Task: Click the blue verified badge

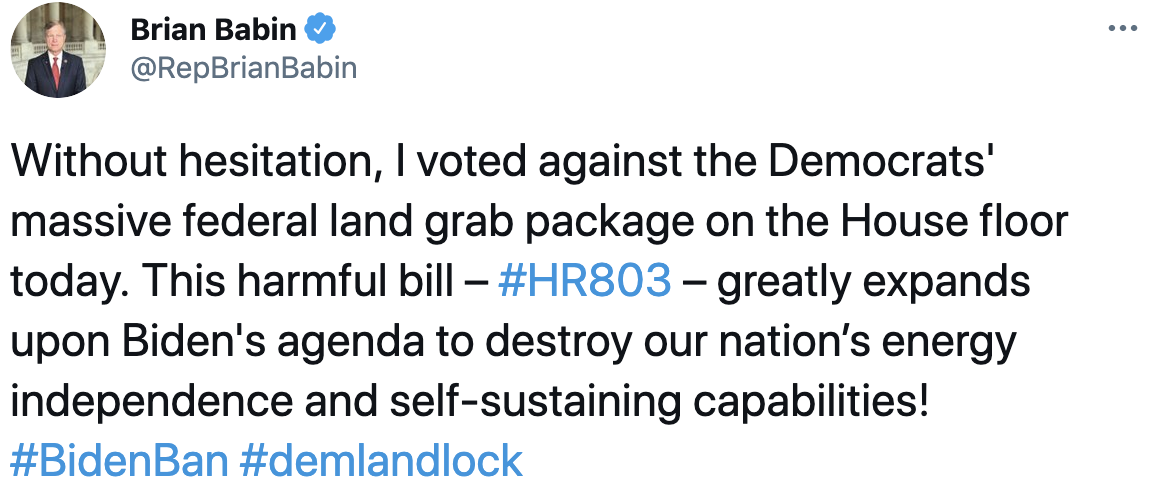Action: 319,30
